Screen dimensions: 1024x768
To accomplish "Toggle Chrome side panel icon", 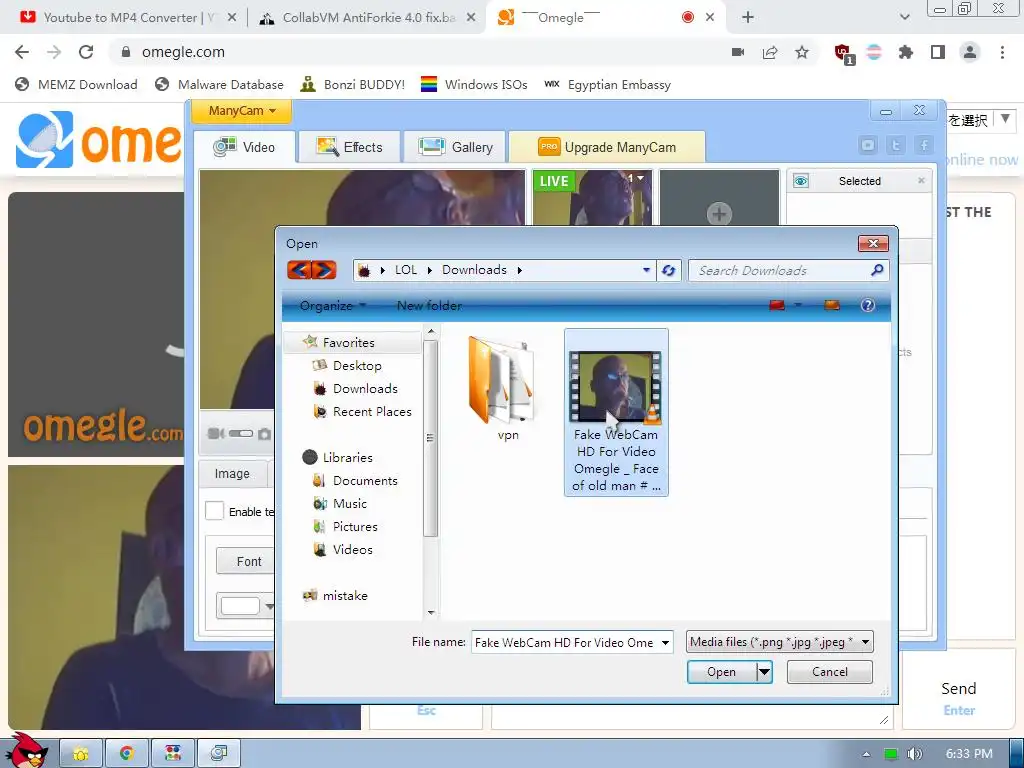I will [938, 52].
